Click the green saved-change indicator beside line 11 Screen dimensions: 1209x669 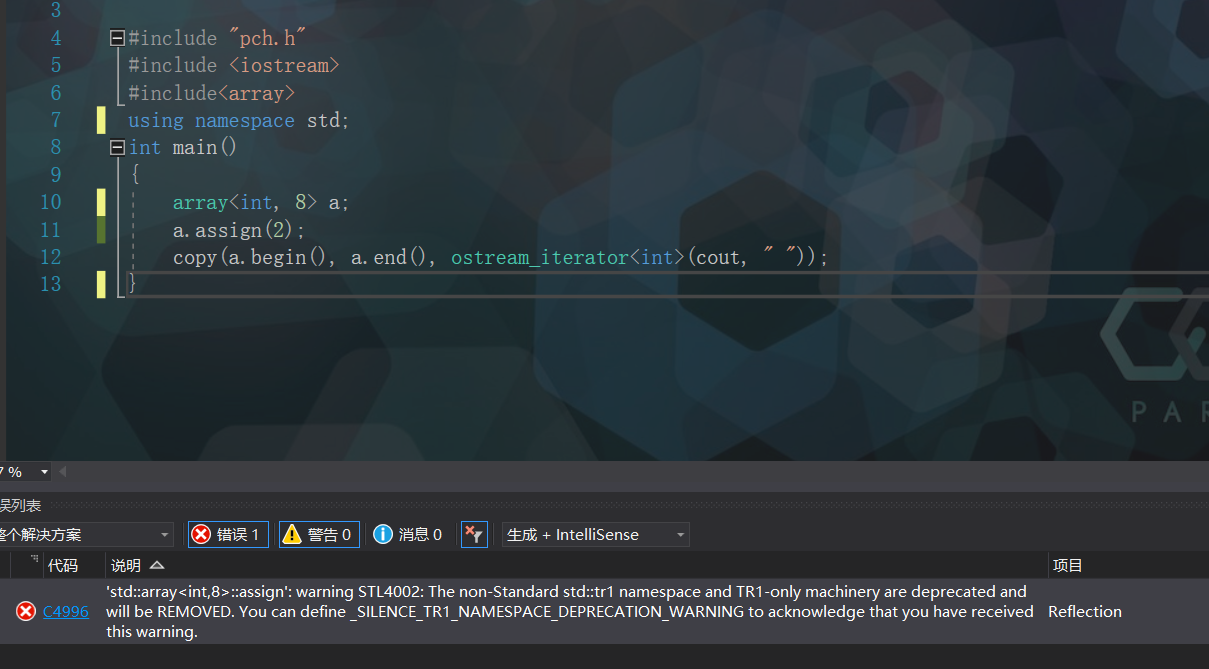tap(101, 229)
